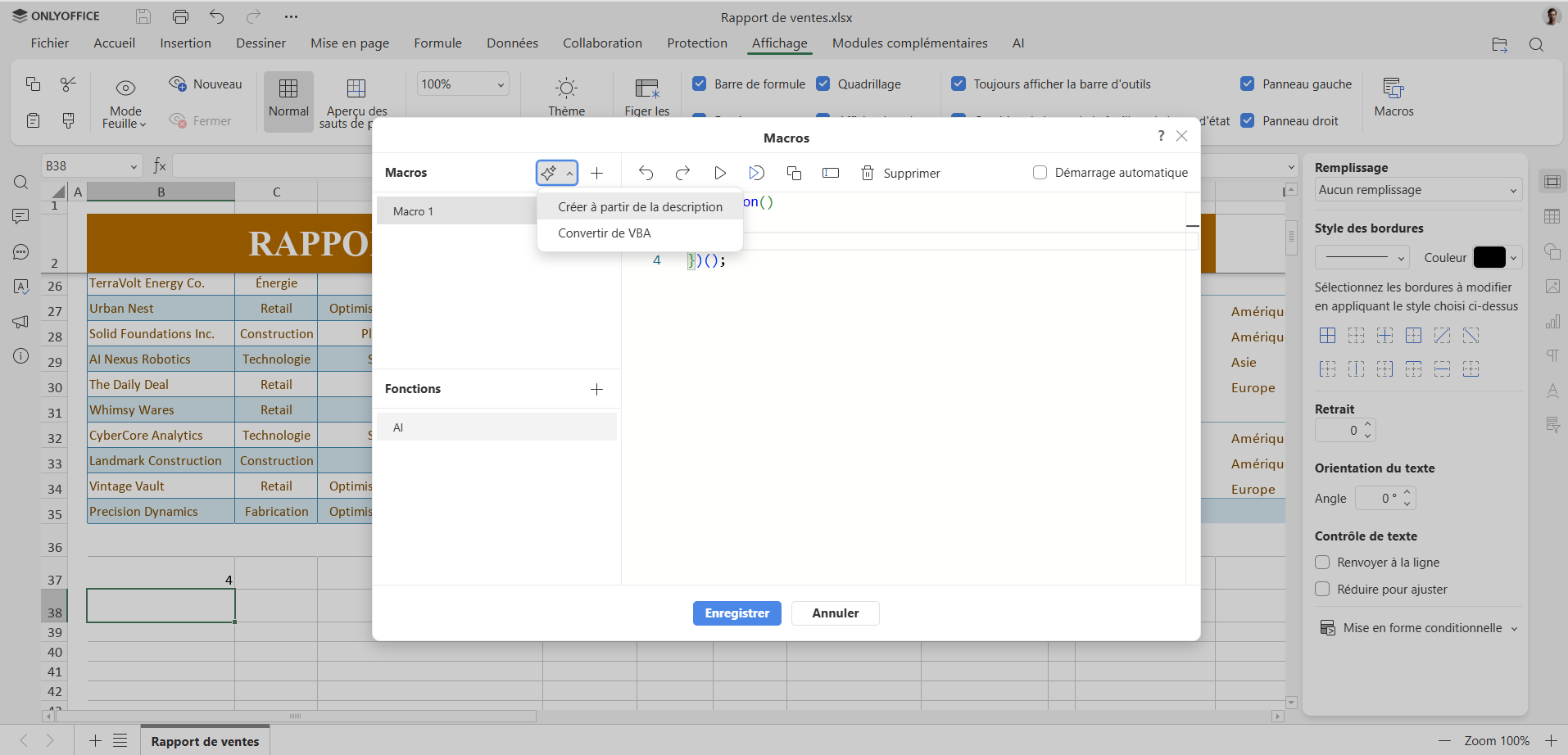The width and height of the screenshot is (1568, 755).
Task: Open the spellcheck icon in left sidebar
Action: click(x=21, y=287)
